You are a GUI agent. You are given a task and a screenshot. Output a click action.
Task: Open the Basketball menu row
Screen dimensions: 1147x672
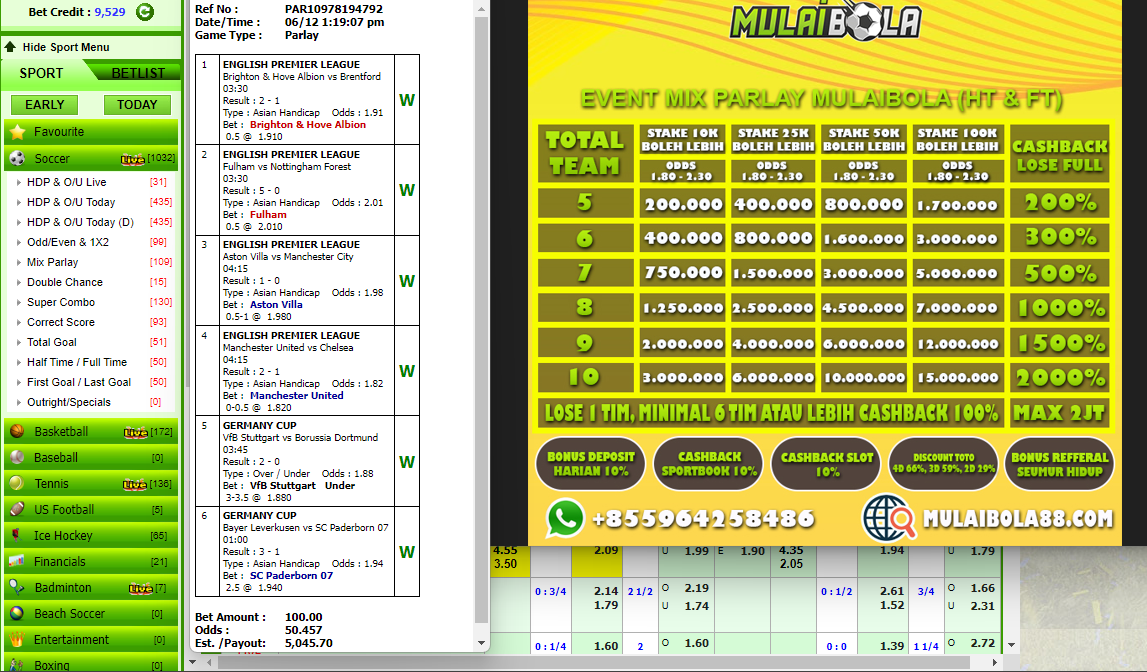91,431
